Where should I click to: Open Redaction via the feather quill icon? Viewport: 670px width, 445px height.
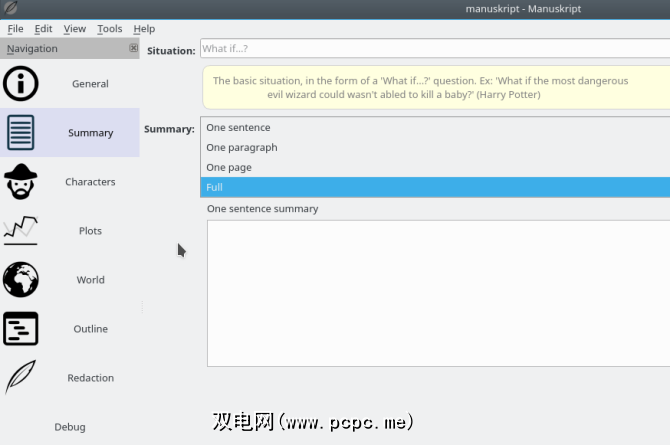point(21,377)
